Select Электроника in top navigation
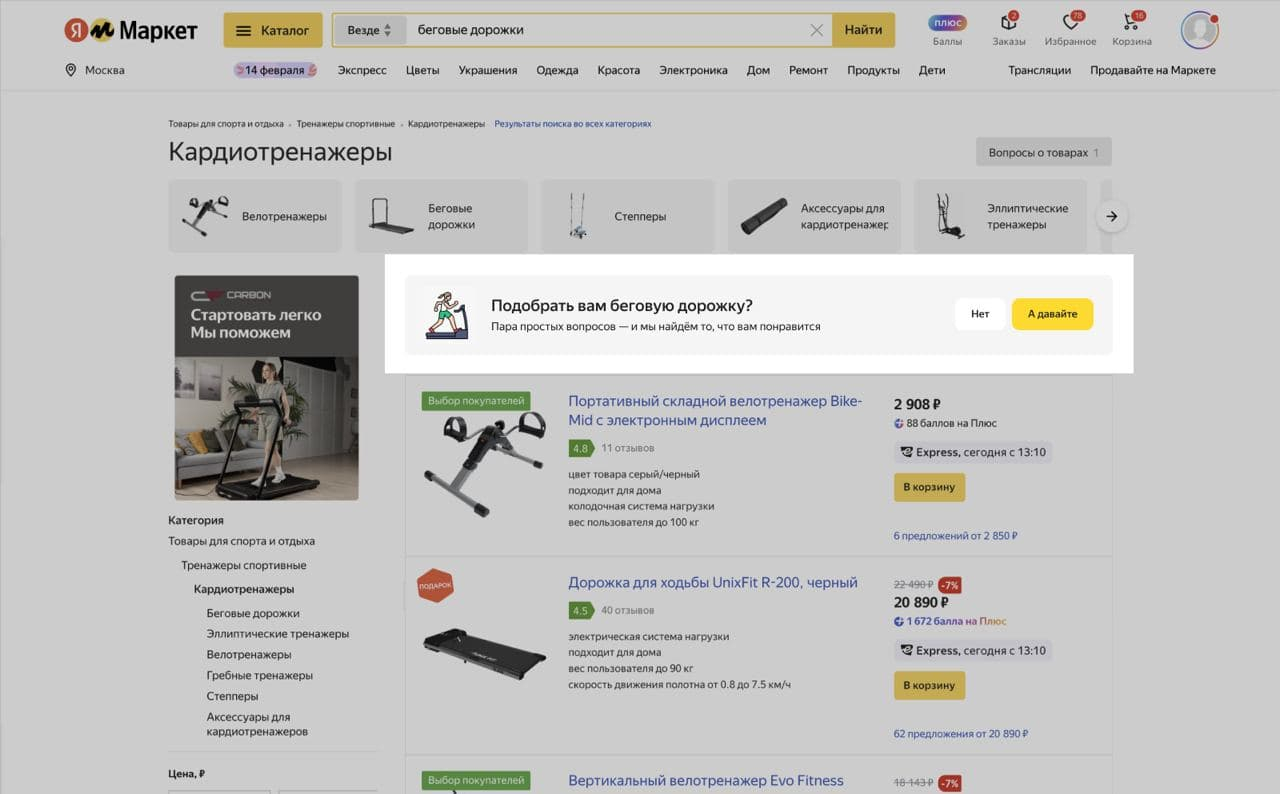This screenshot has width=1280, height=794. (693, 70)
